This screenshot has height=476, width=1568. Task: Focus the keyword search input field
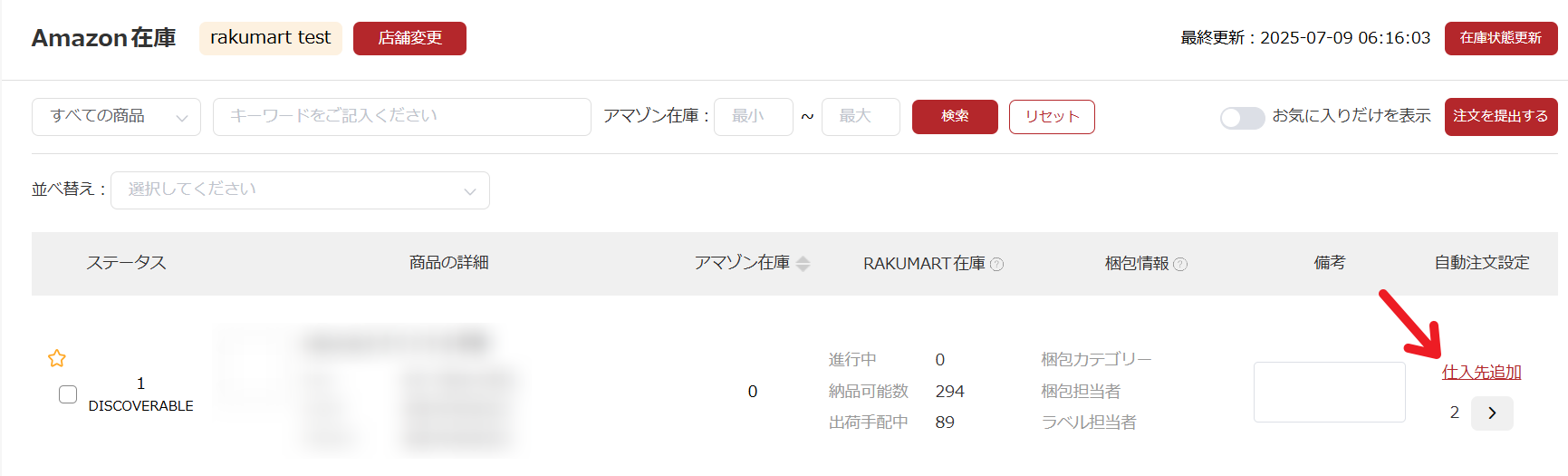point(401,117)
